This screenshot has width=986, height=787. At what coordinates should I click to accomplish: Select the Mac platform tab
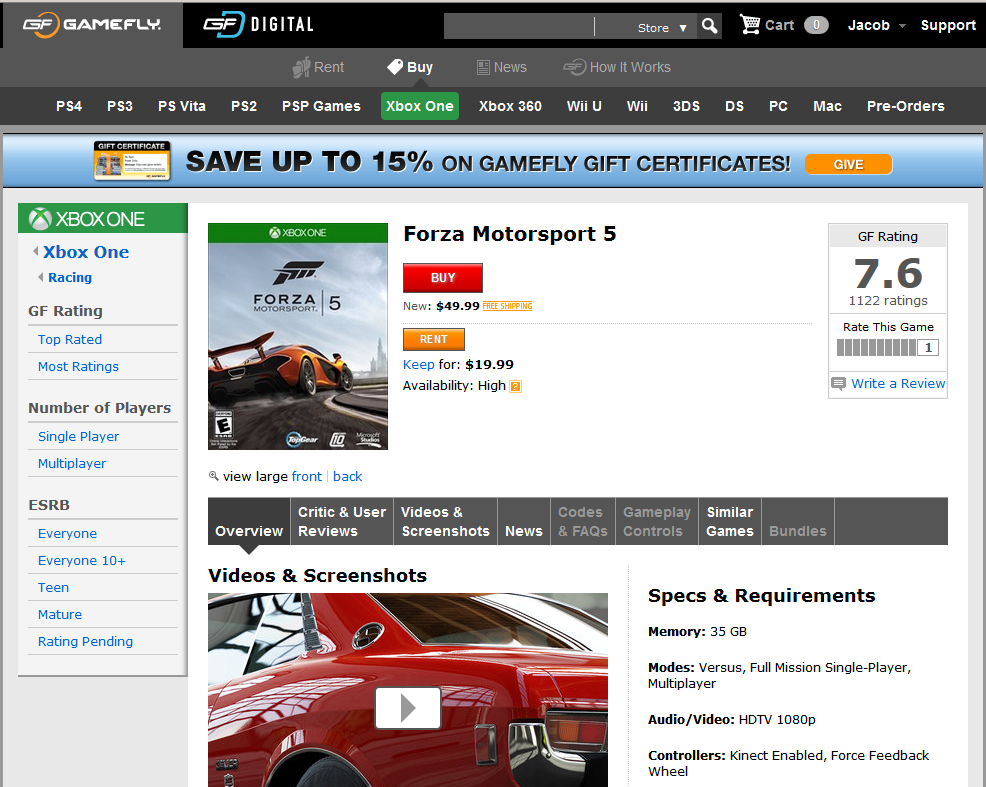pos(827,106)
